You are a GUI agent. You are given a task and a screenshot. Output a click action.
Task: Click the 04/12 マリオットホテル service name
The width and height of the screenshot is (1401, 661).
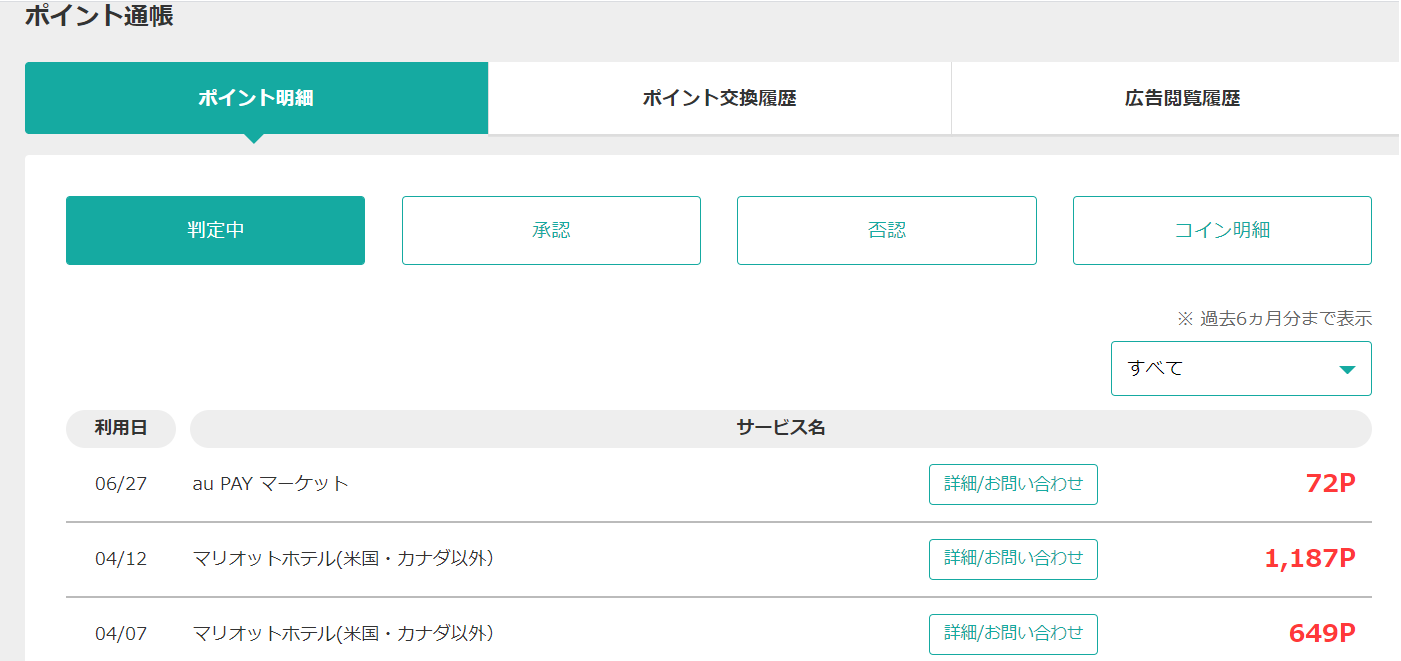pos(343,559)
